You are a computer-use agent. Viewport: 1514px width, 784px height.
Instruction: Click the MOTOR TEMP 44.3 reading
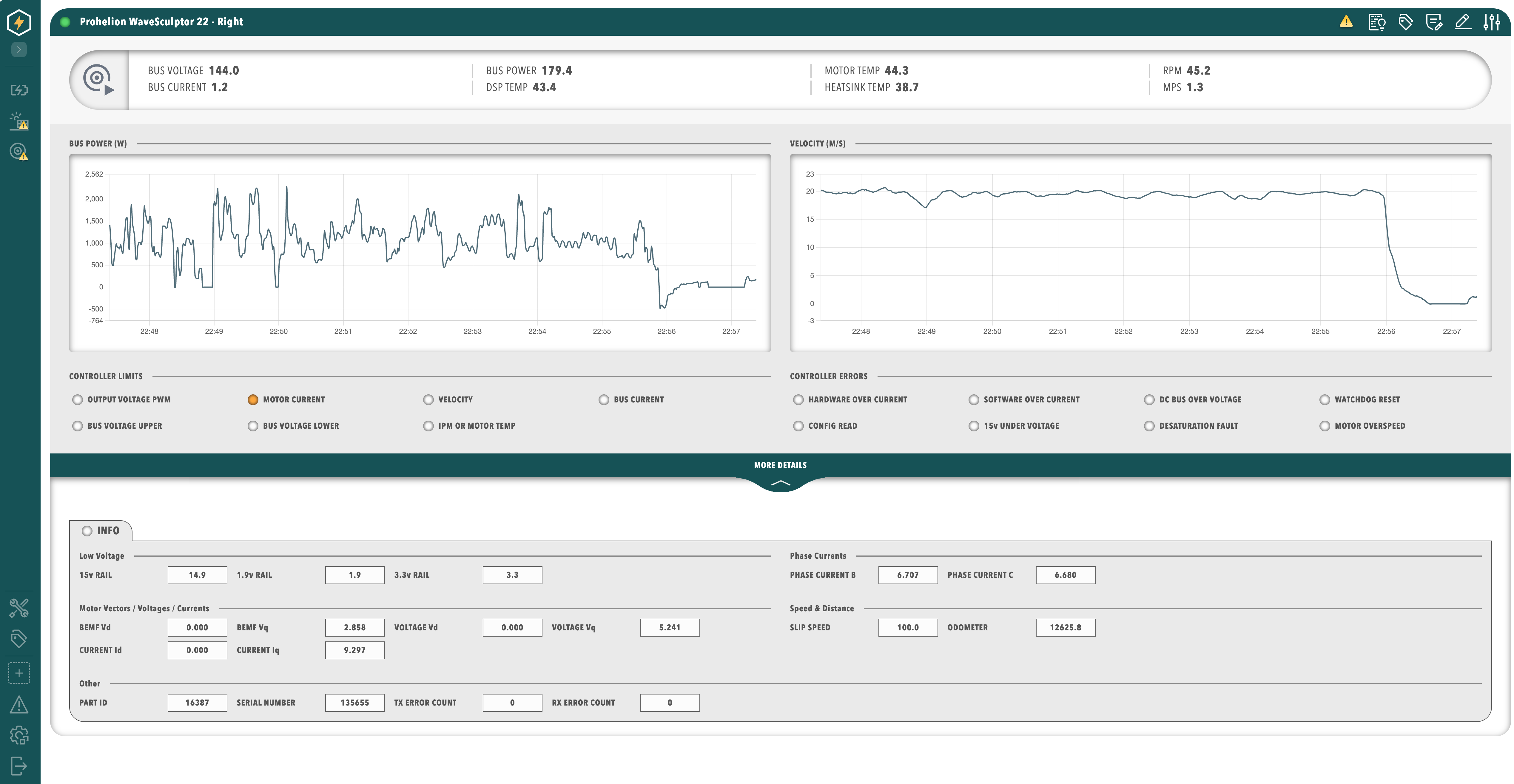point(866,70)
